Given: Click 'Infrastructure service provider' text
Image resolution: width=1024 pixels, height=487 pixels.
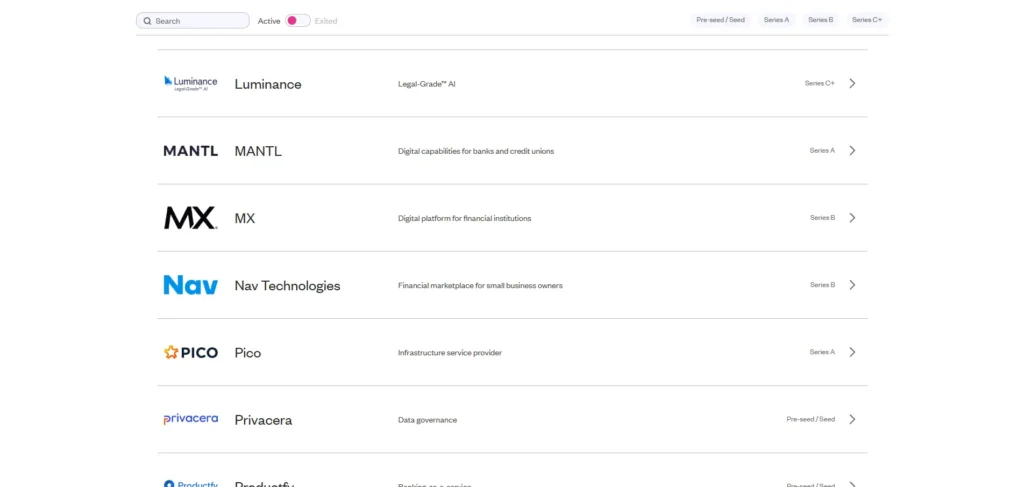Looking at the screenshot, I should 450,353.
